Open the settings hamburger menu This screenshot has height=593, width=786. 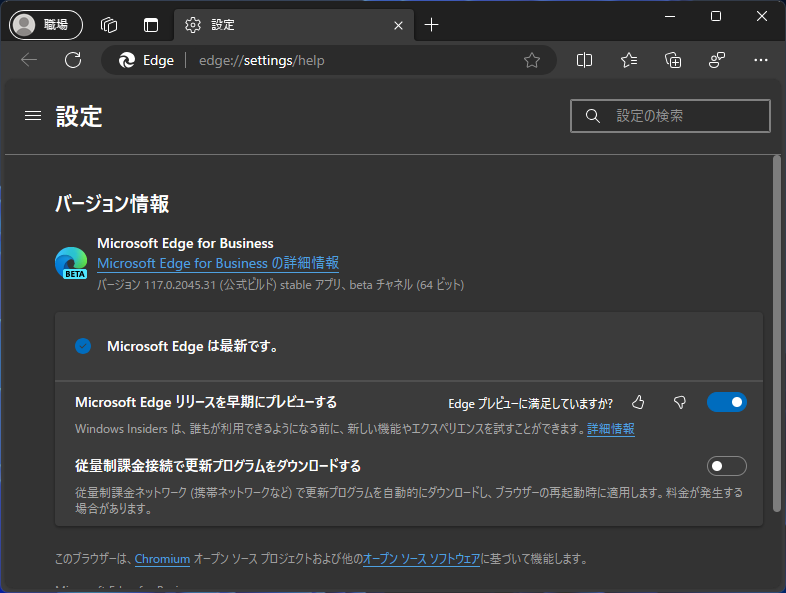33,116
